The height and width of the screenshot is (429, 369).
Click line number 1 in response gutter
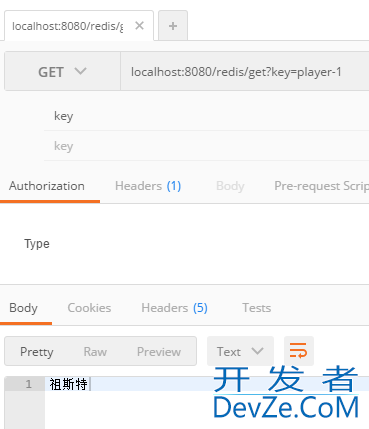(29, 384)
